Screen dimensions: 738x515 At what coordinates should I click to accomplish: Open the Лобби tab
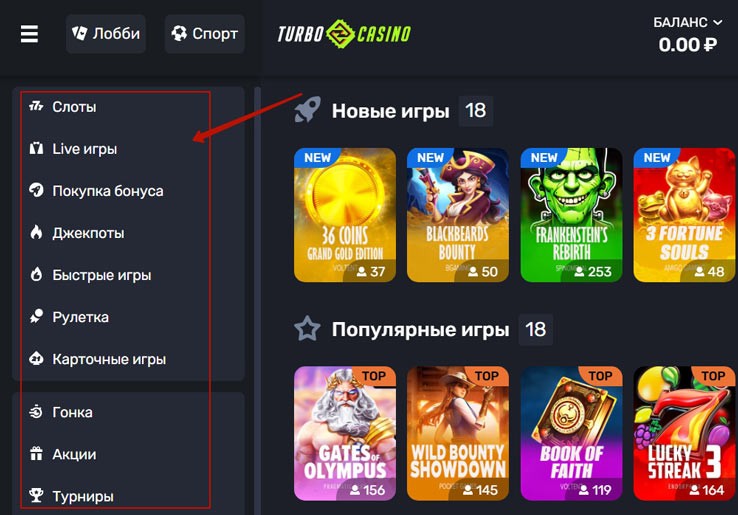(106, 34)
